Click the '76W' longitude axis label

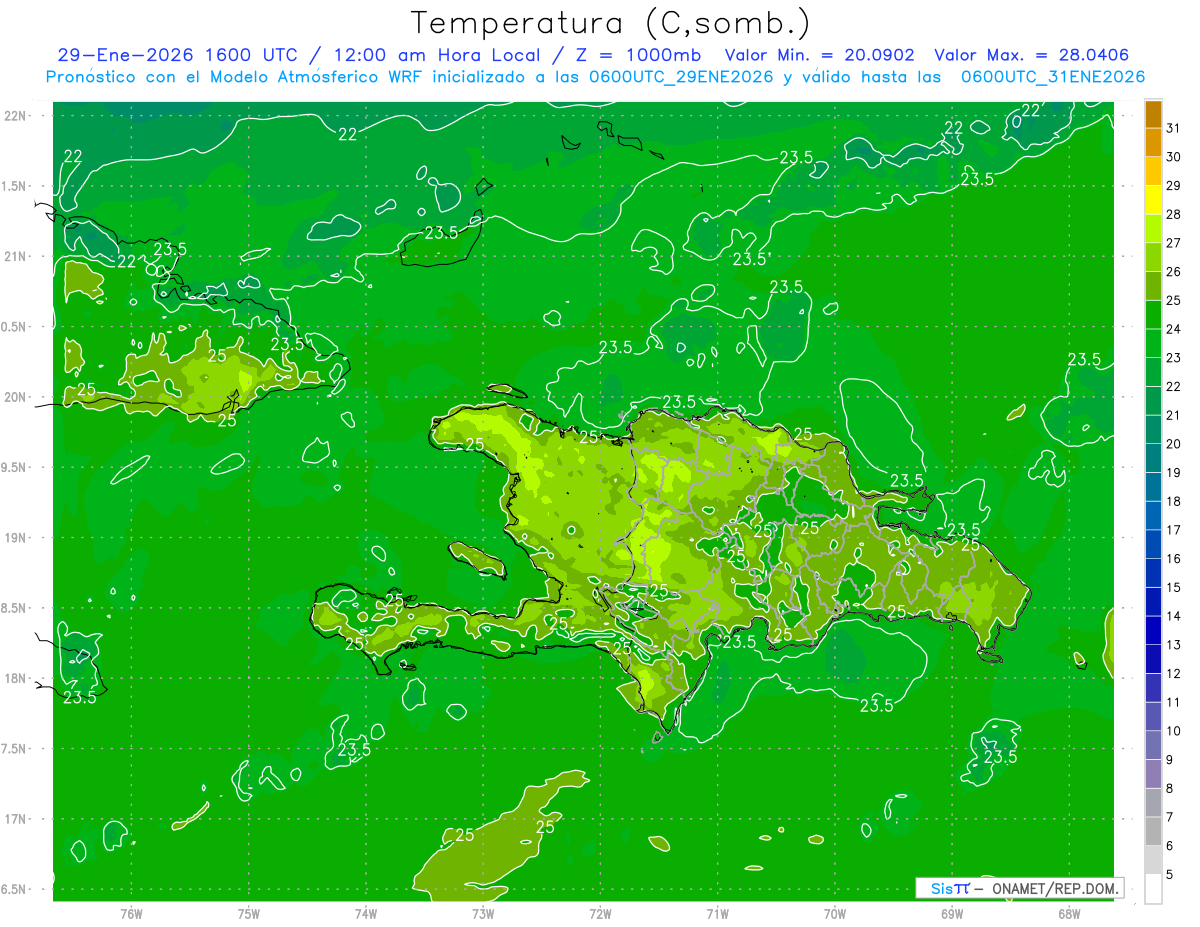[131, 913]
